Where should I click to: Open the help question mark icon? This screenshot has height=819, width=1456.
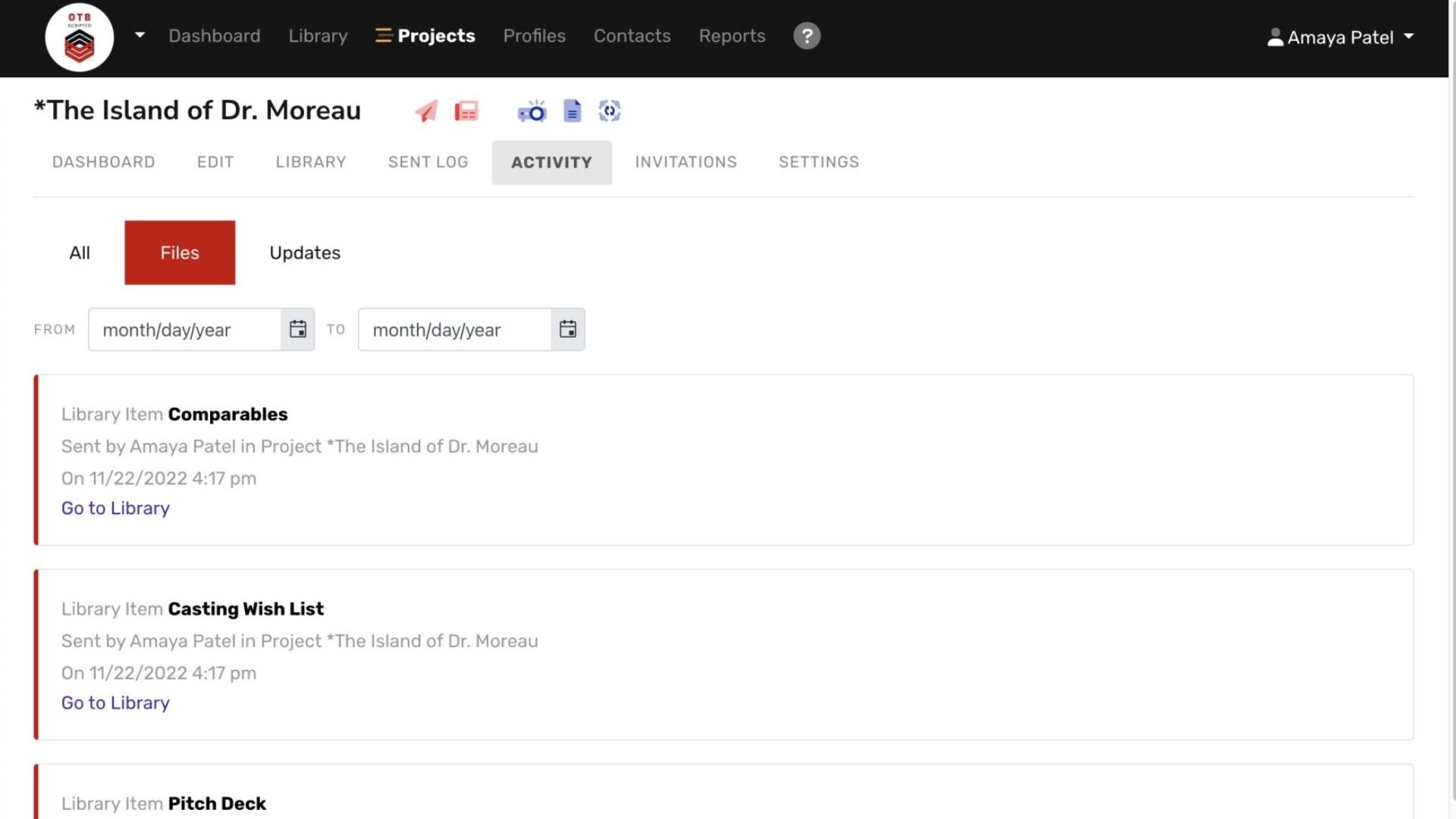806,36
